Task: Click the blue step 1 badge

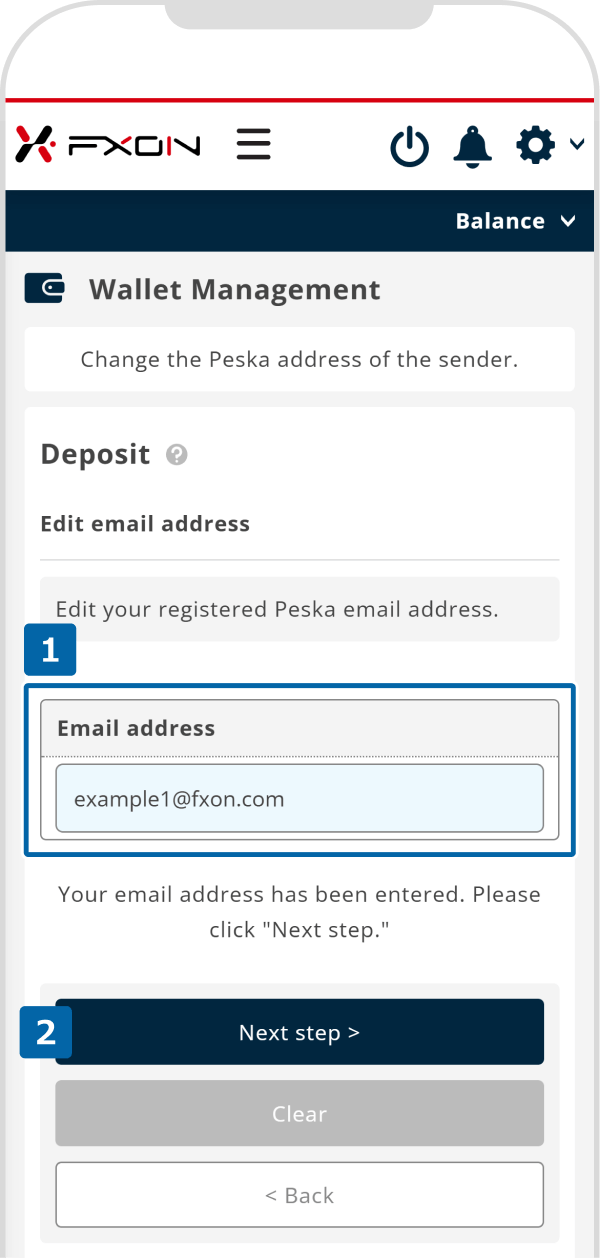Action: [x=50, y=651]
